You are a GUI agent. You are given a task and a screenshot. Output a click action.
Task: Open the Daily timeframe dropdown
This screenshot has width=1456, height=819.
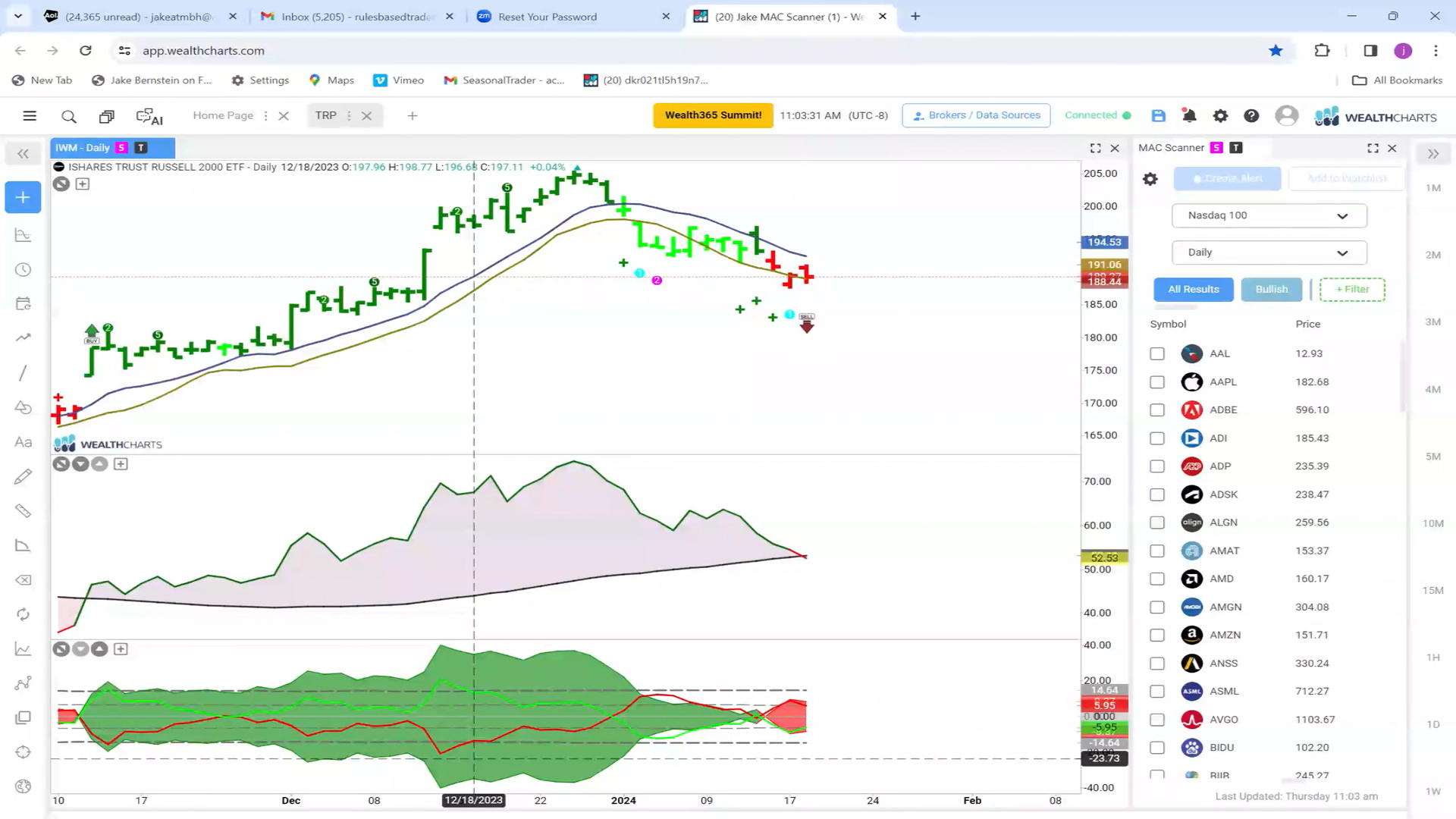click(1269, 253)
